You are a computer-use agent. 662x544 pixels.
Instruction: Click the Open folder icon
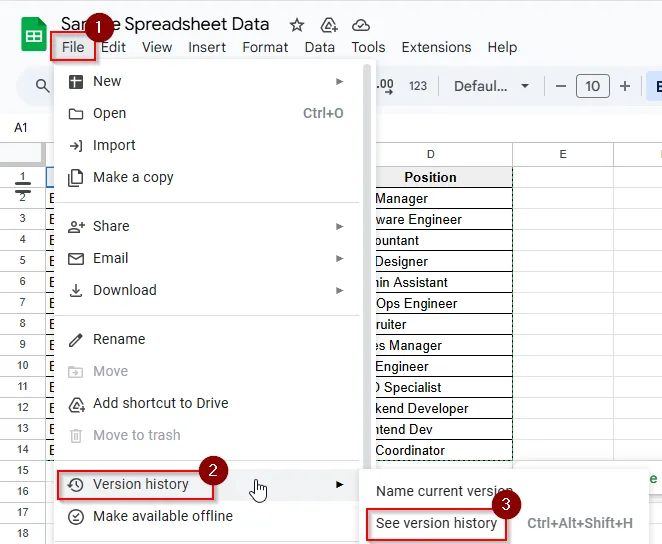click(76, 114)
